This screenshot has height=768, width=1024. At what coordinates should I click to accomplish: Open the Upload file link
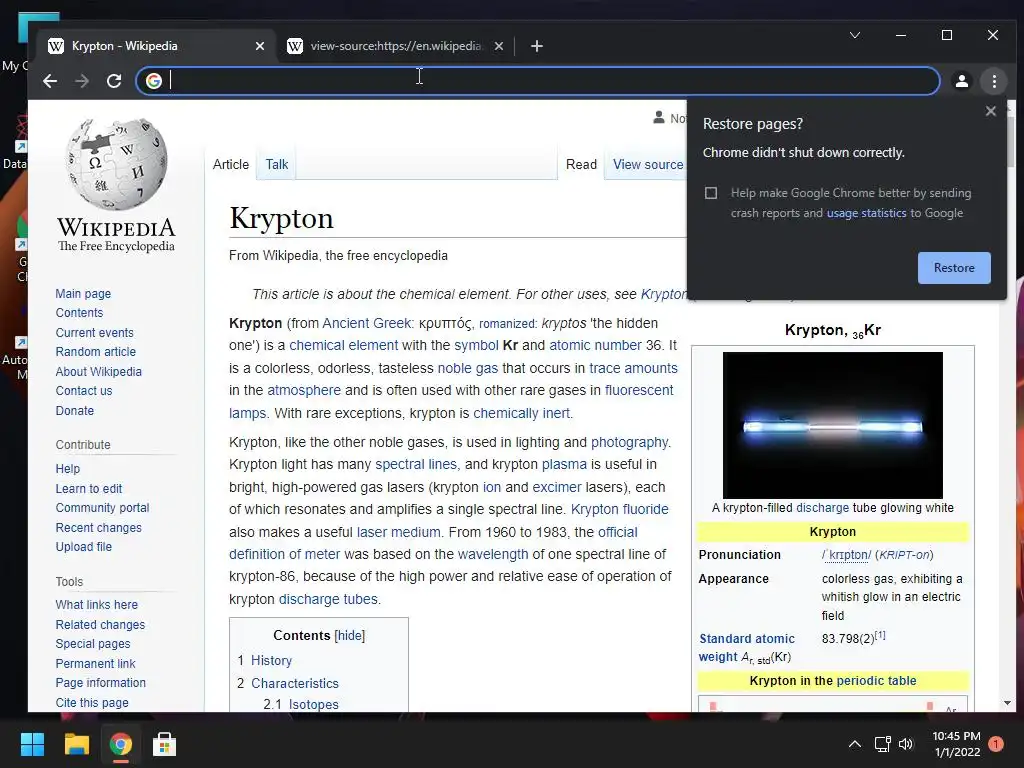84,547
